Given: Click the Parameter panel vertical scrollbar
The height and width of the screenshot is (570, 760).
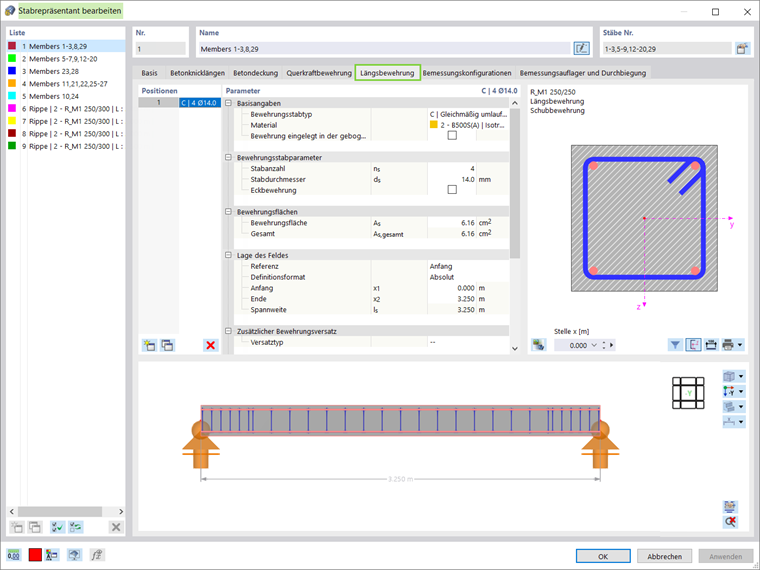Looking at the screenshot, I should point(515,184).
